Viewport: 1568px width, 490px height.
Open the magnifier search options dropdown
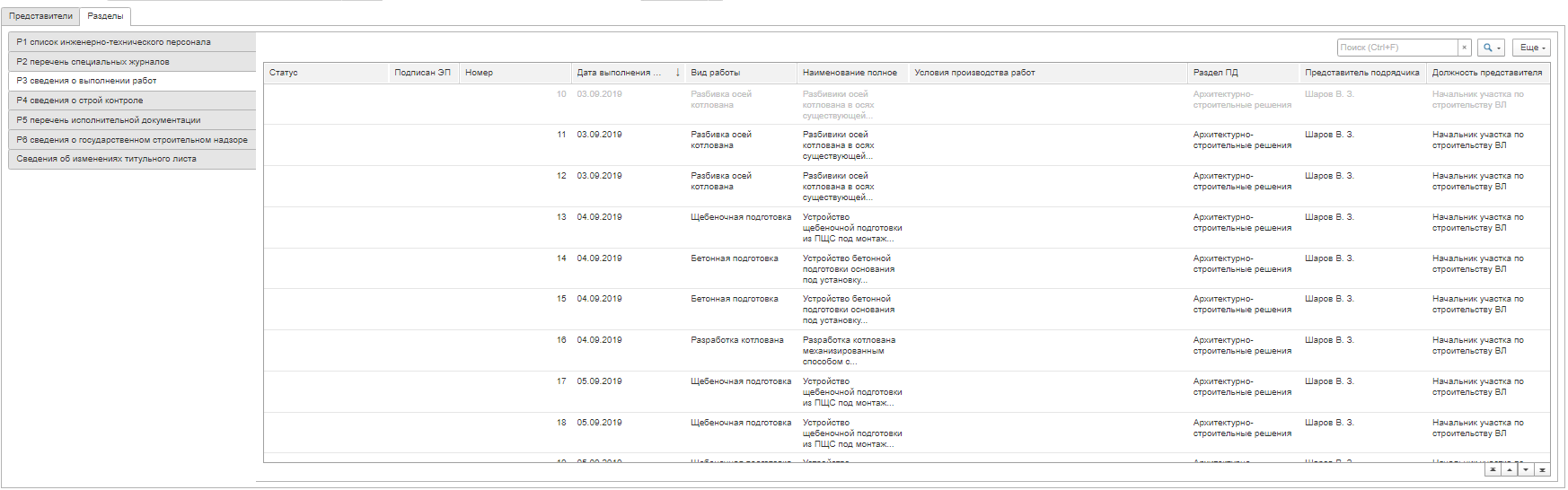[1492, 48]
